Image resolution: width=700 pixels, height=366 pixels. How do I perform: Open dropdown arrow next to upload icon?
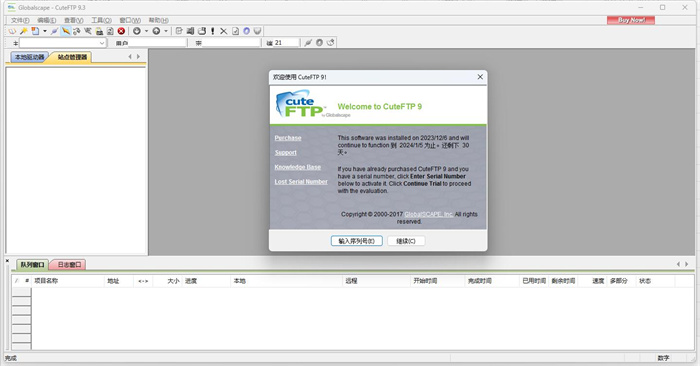click(166, 31)
